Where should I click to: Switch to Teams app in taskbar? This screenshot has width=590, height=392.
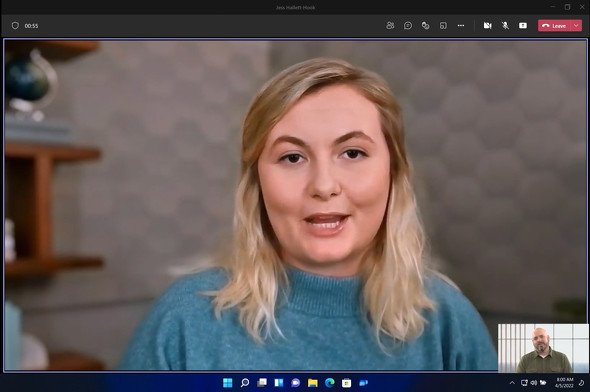363,383
